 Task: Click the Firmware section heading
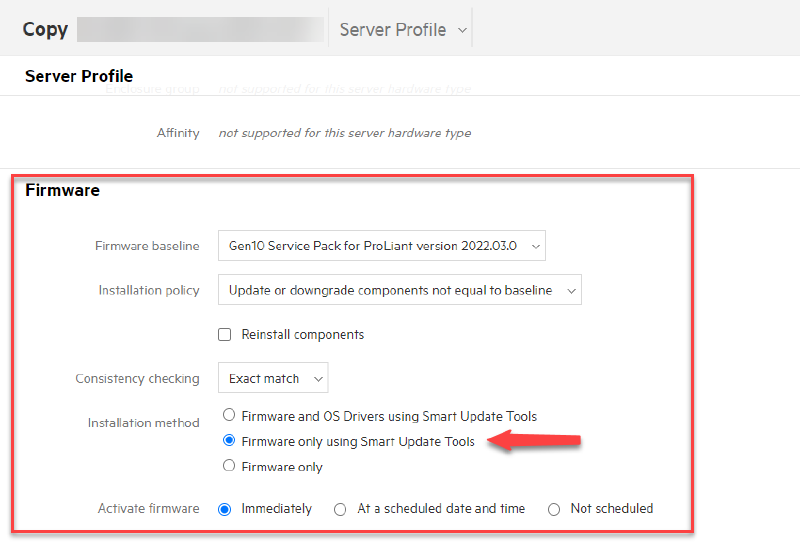[x=62, y=190]
